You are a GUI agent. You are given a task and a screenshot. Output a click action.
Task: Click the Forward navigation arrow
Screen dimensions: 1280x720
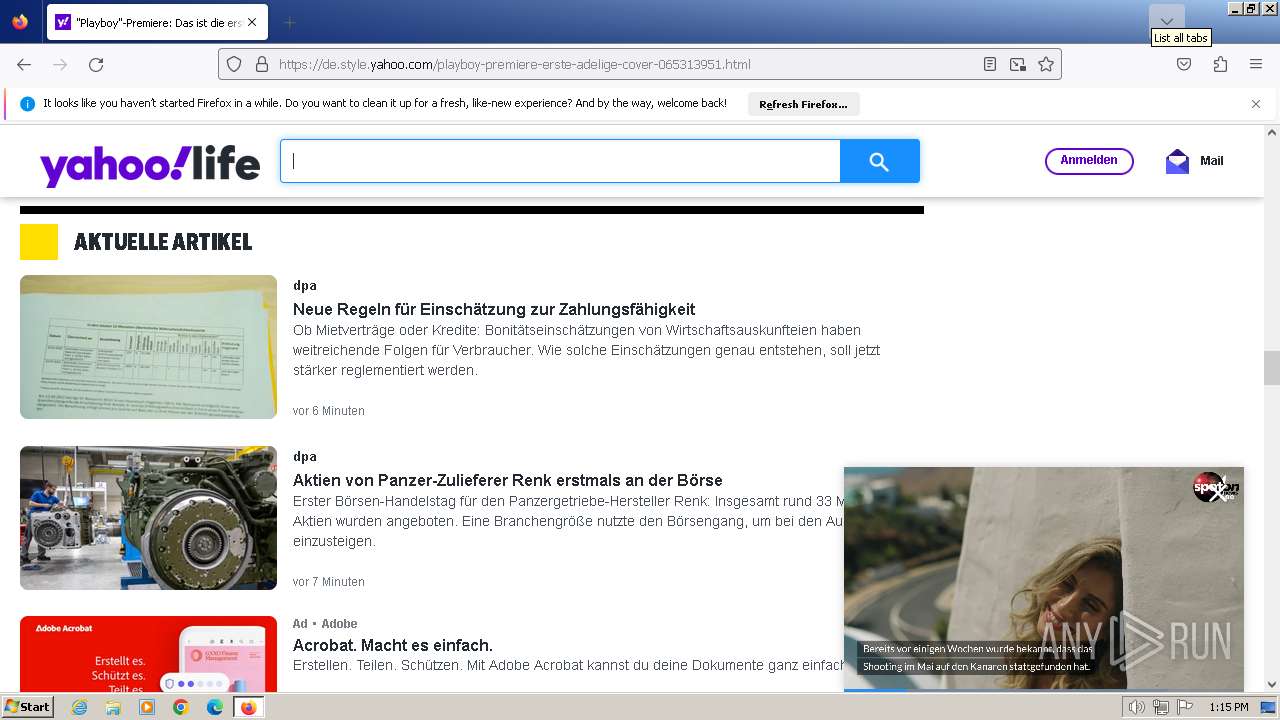coord(60,64)
